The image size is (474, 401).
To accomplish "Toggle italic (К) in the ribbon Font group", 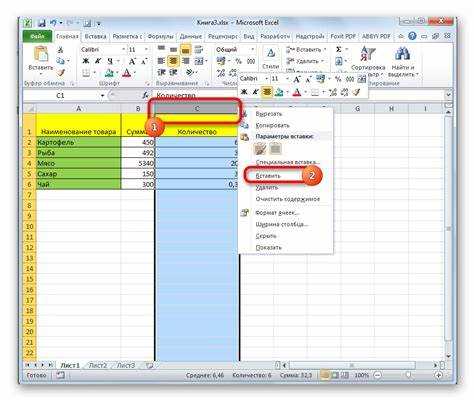I will click(x=98, y=61).
